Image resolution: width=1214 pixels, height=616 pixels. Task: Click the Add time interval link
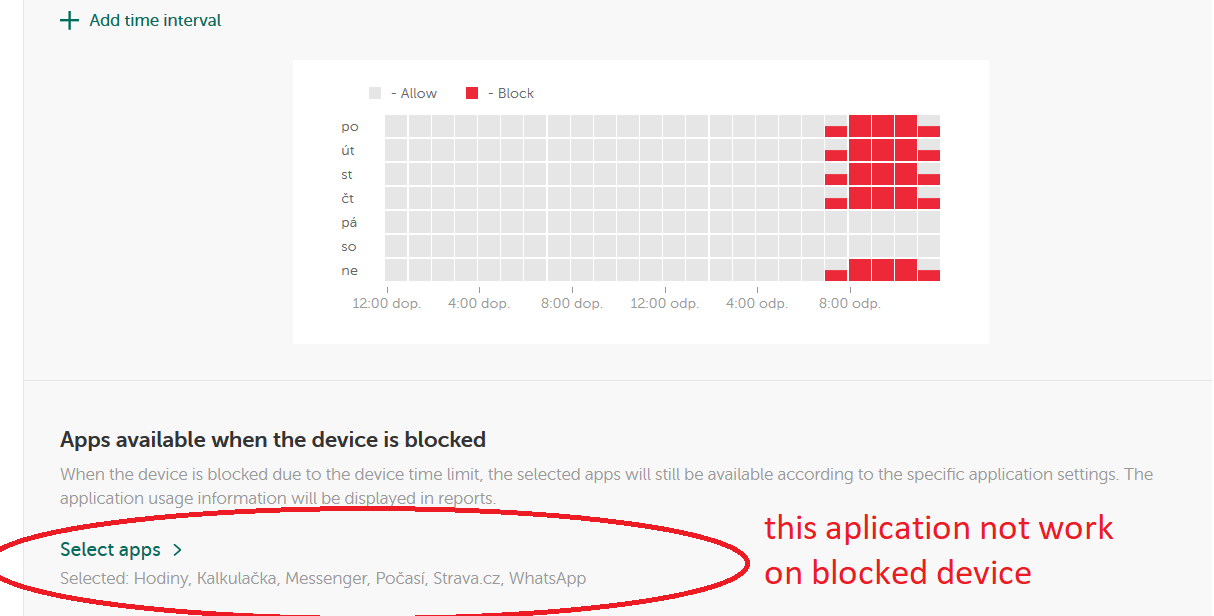point(155,20)
